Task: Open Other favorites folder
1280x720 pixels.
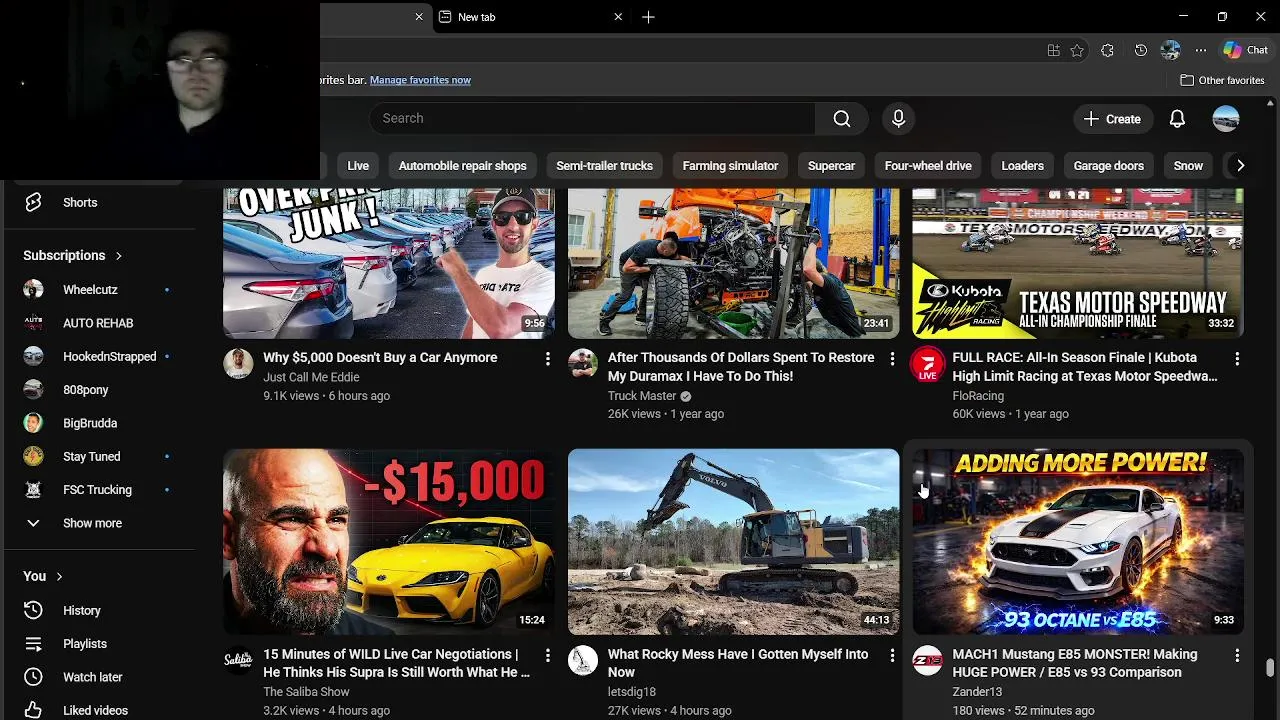Action: [x=1222, y=80]
